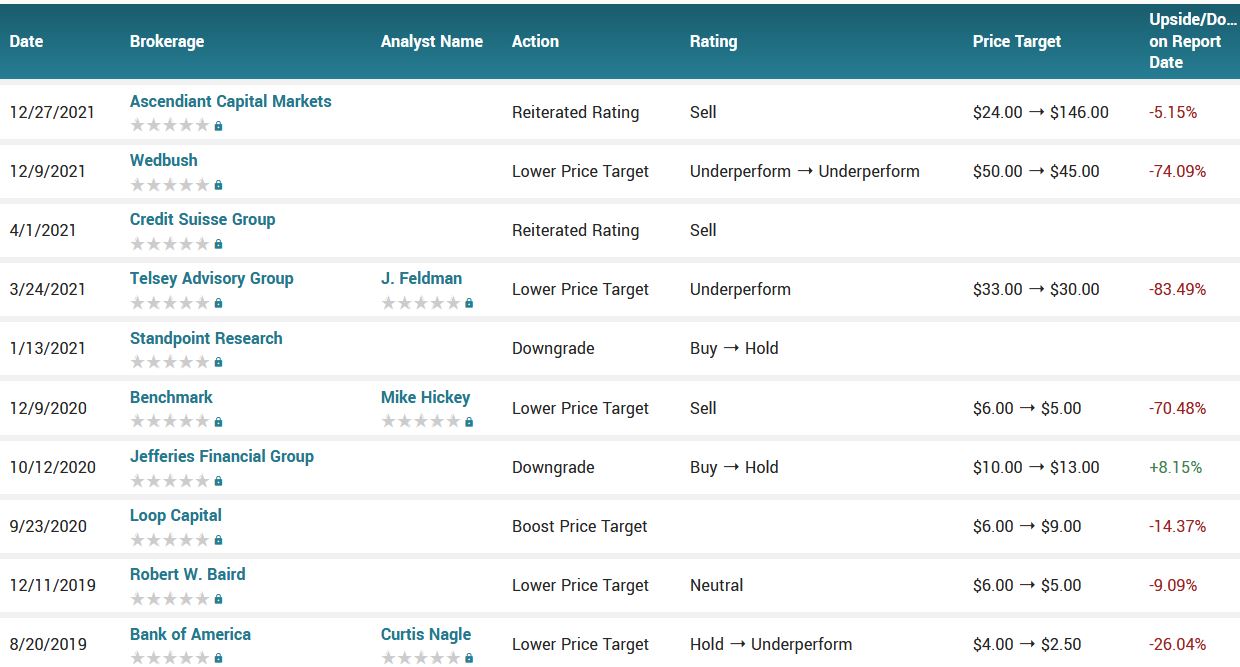Click the lock icon under Robert W. Baird
This screenshot has height=667, width=1240.
click(219, 599)
